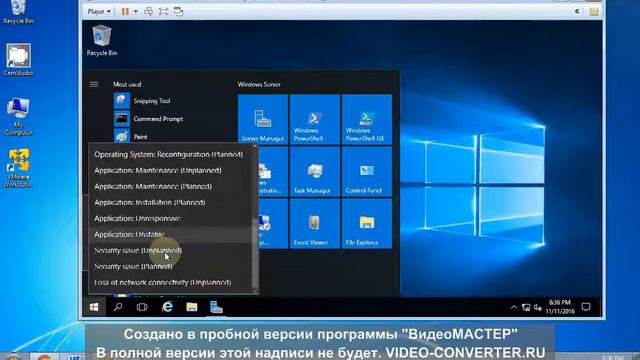Select Application: Maintenance (Unplanned) reason
This screenshot has height=360, width=640.
(170, 170)
